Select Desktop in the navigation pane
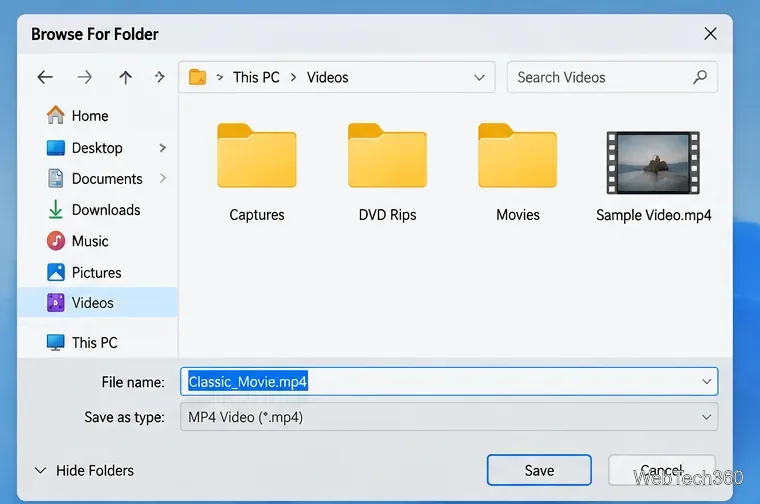Viewport: 760px width, 504px height. (97, 148)
